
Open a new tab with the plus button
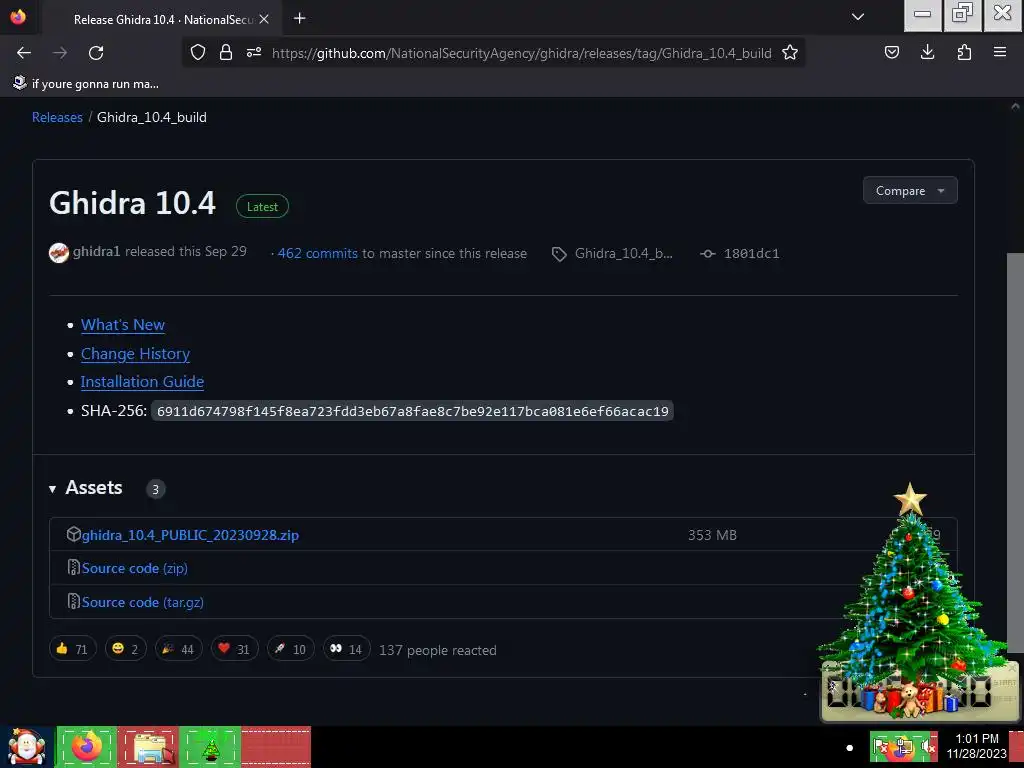(300, 18)
